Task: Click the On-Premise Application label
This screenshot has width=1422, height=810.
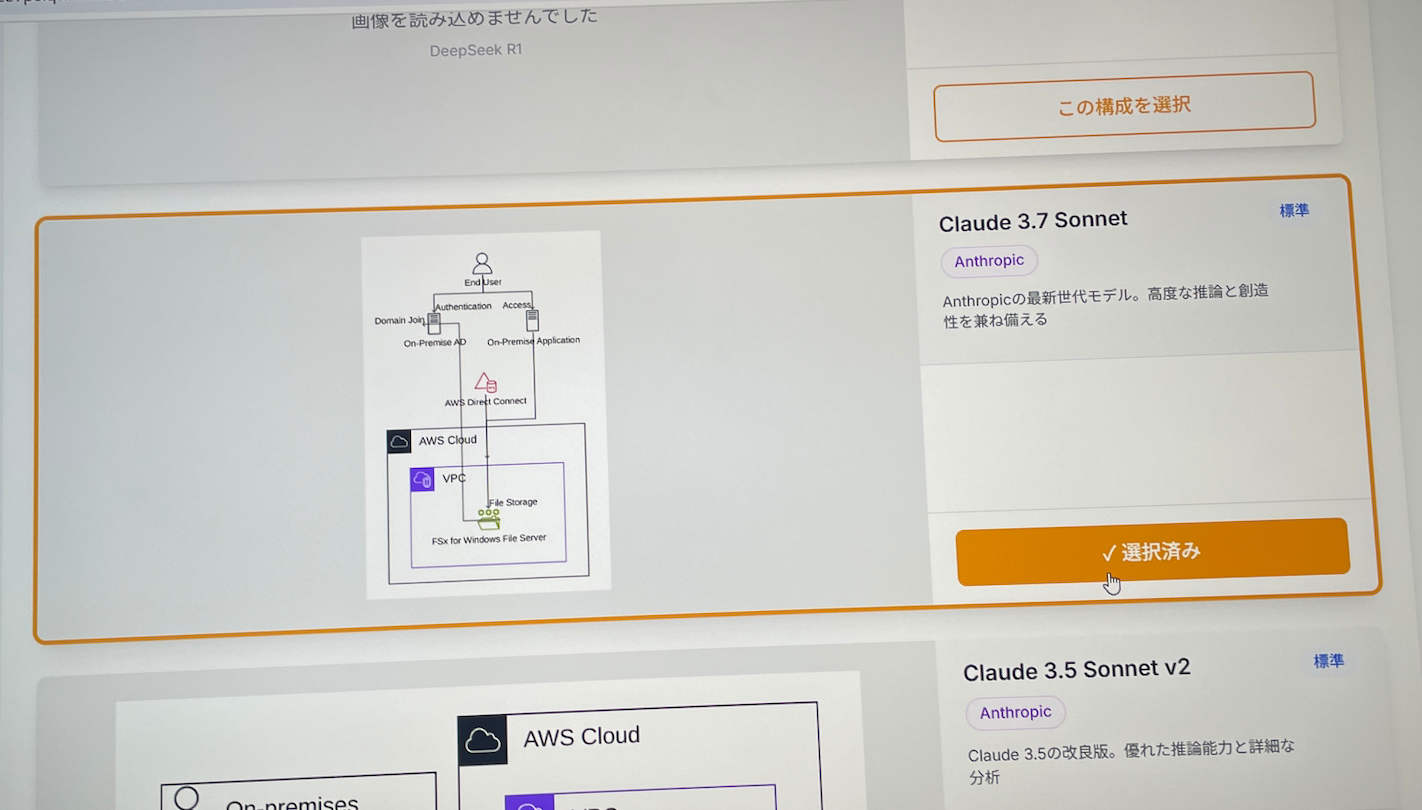Action: tap(533, 341)
